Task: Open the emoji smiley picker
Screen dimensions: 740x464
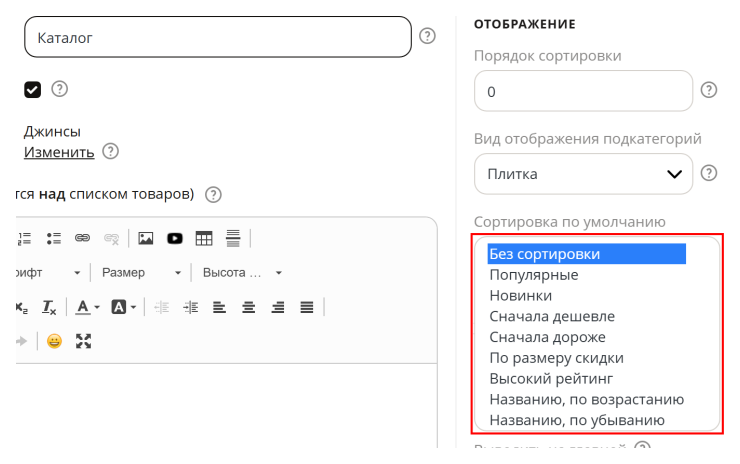Action: coord(54,341)
